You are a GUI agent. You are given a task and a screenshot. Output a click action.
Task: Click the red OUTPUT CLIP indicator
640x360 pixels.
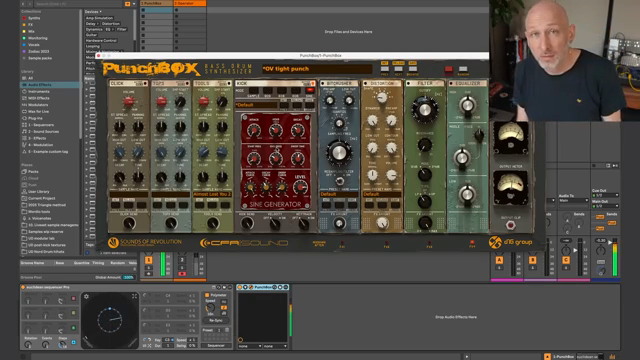(x=510, y=225)
